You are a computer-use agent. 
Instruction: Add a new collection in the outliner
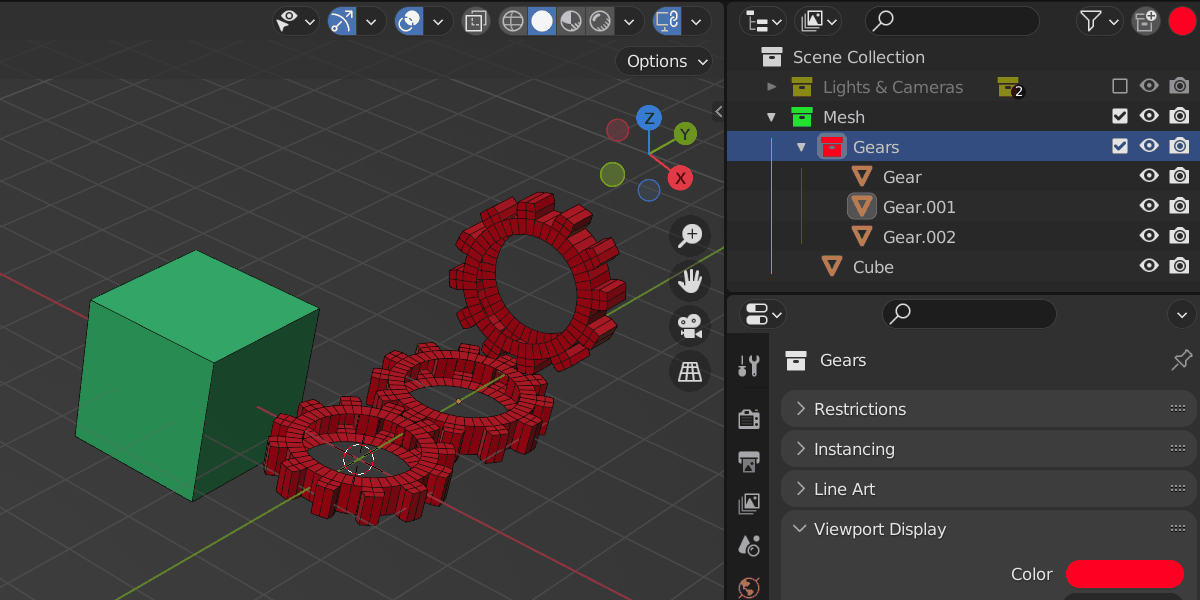[1145, 20]
